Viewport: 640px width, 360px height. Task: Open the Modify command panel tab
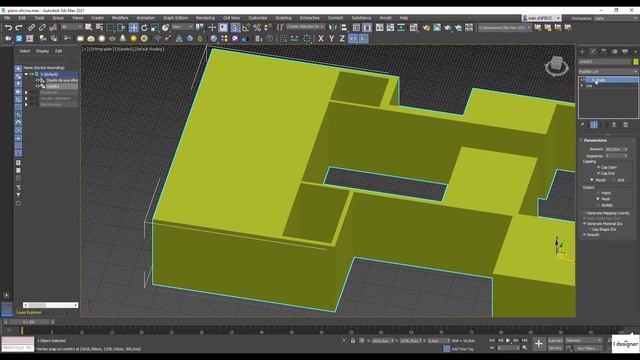pyautogui.click(x=593, y=51)
